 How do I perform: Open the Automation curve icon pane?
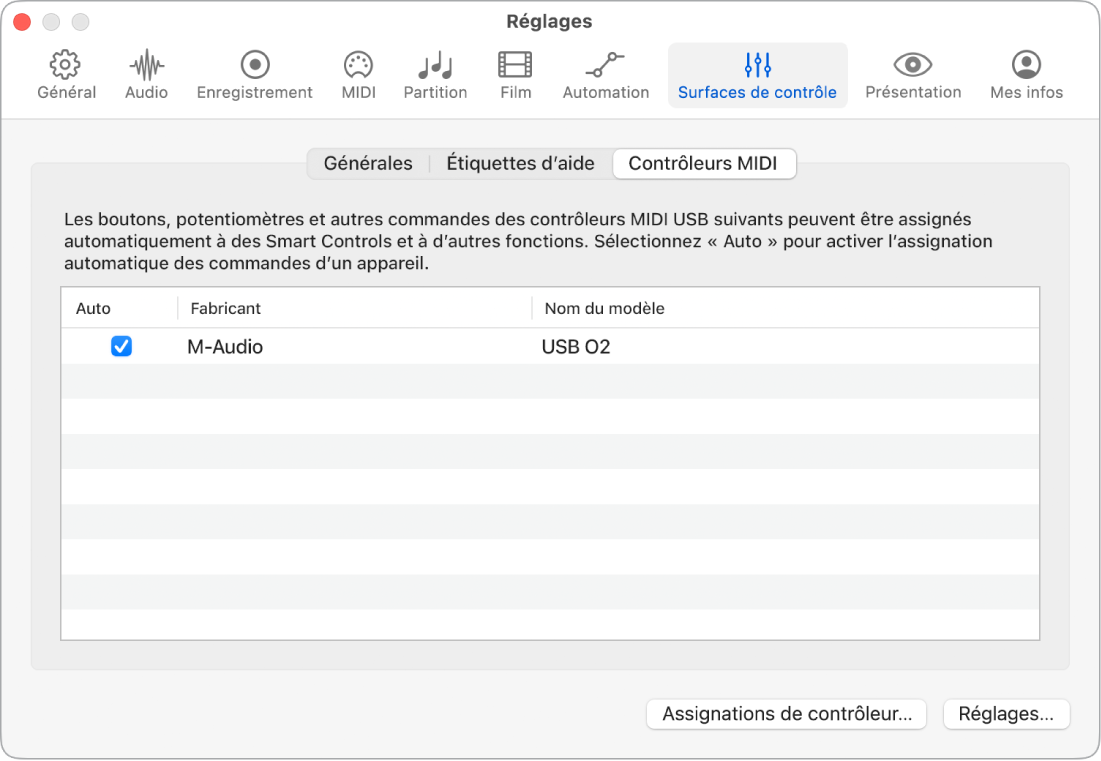click(x=606, y=76)
